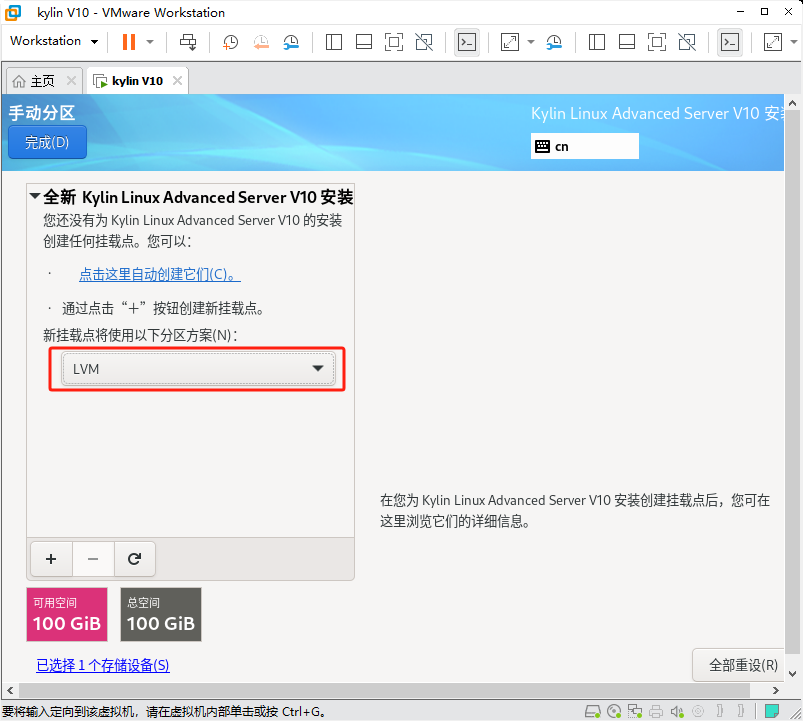This screenshot has height=721, width=803.
Task: Click the window resize grip in the status bar
Action: (795, 713)
